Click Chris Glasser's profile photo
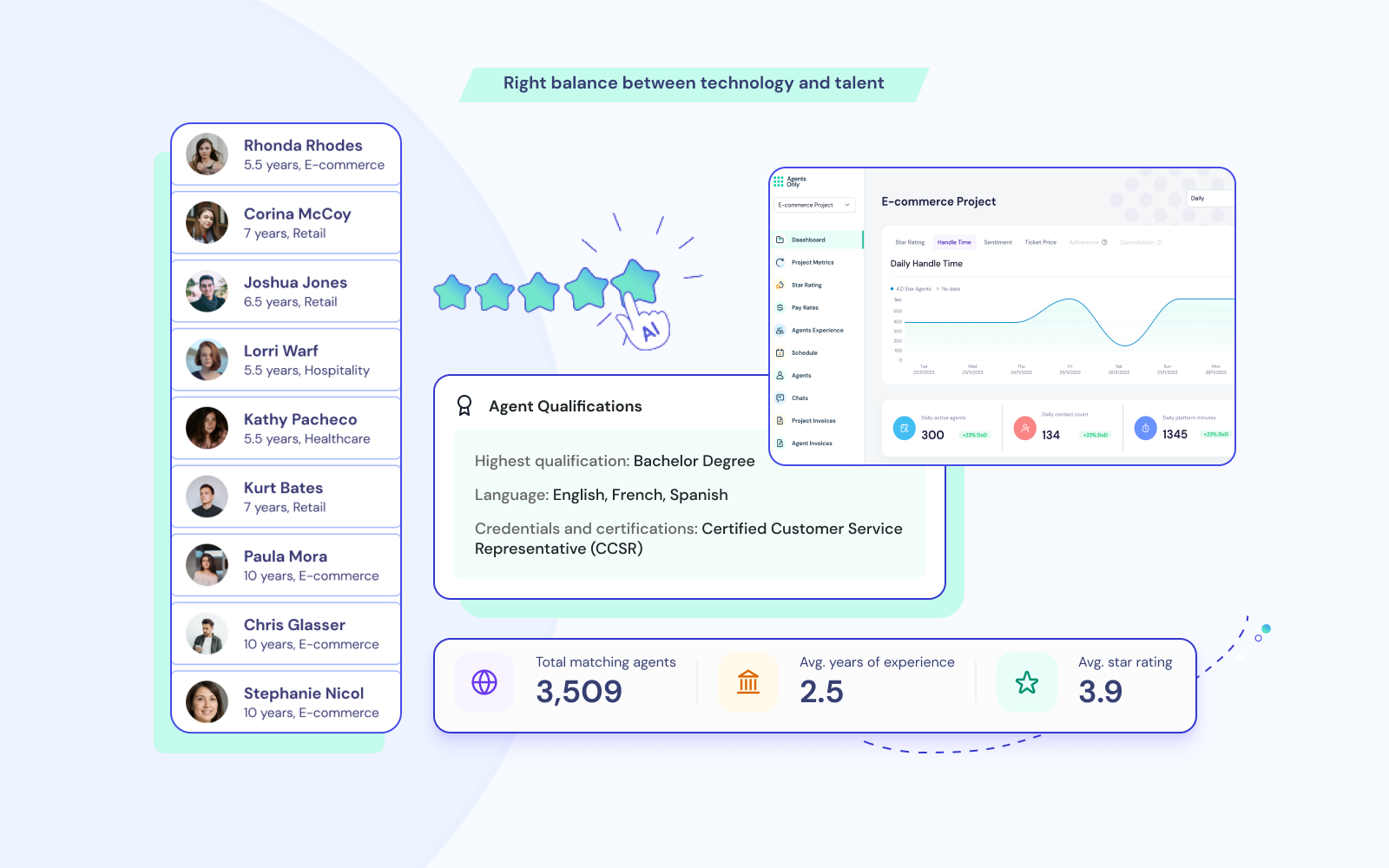This screenshot has height=868, width=1389. point(207,634)
